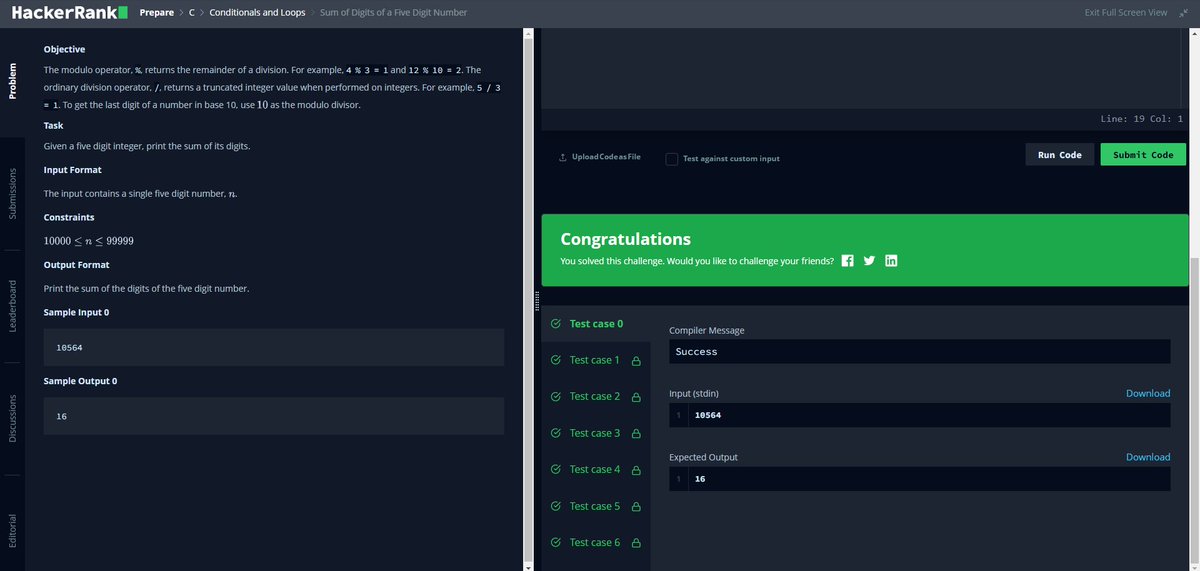
Task: Click the Line: 19 Col: 1 status
Action: coord(1141,119)
